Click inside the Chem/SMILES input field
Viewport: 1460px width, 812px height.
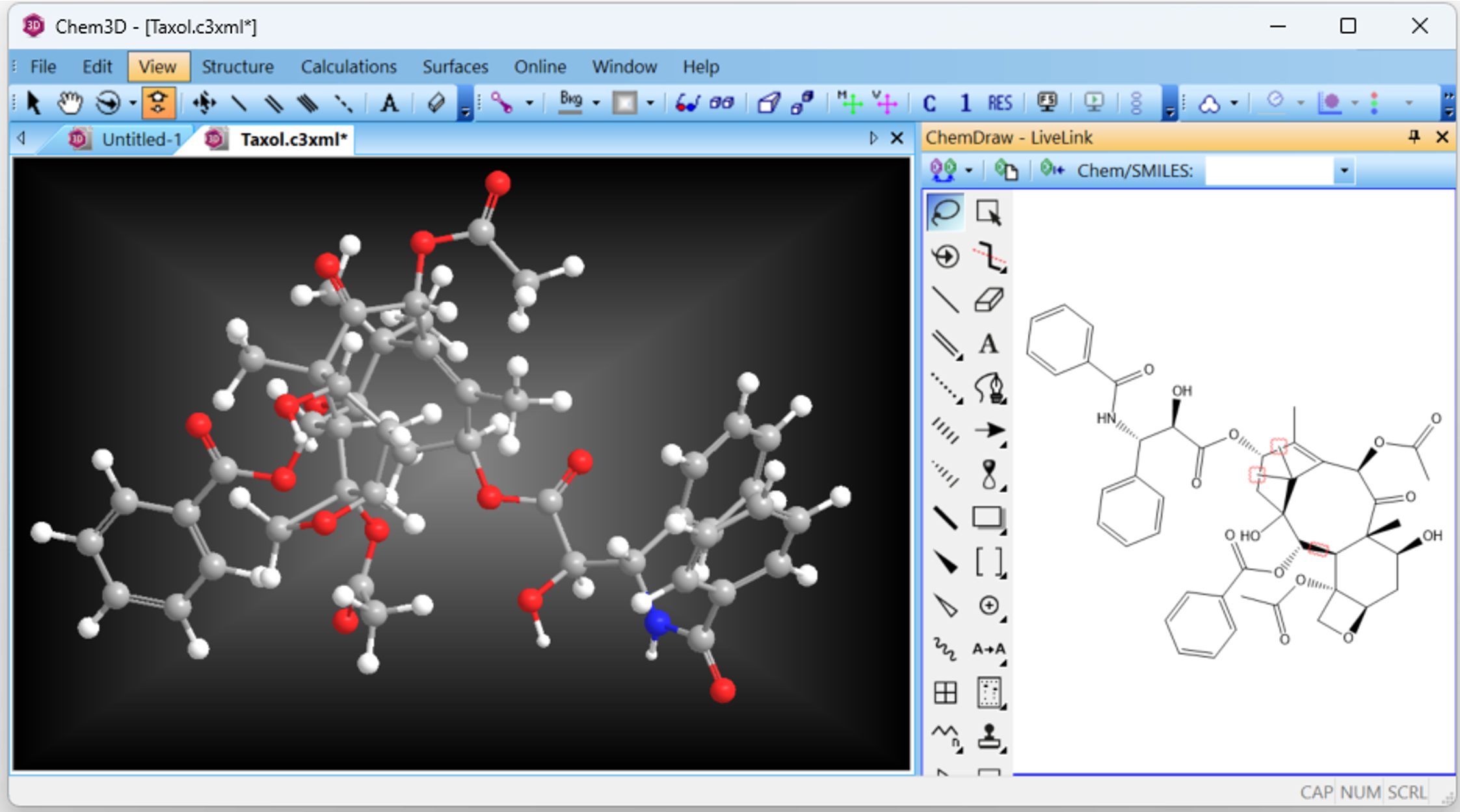click(x=1268, y=171)
